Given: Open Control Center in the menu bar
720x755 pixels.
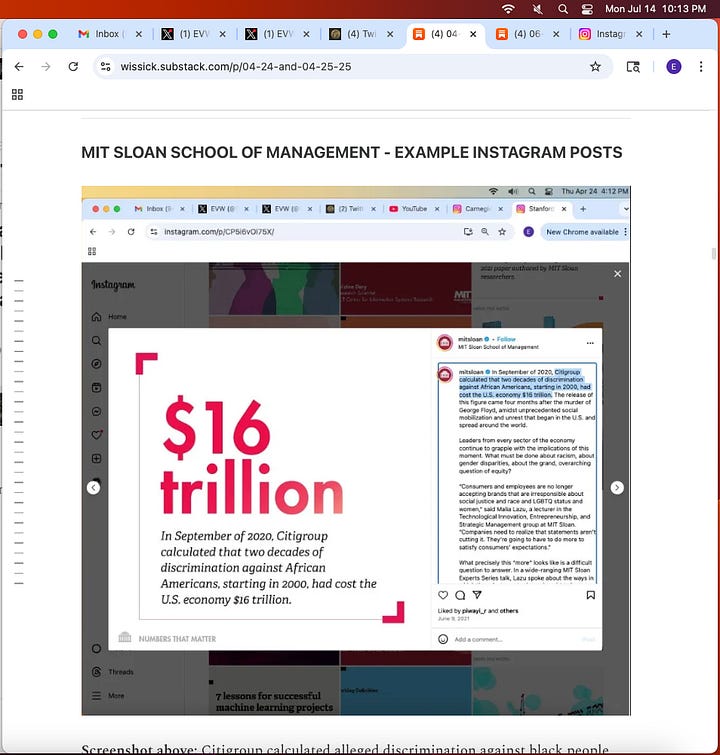Looking at the screenshot, I should (x=587, y=9).
